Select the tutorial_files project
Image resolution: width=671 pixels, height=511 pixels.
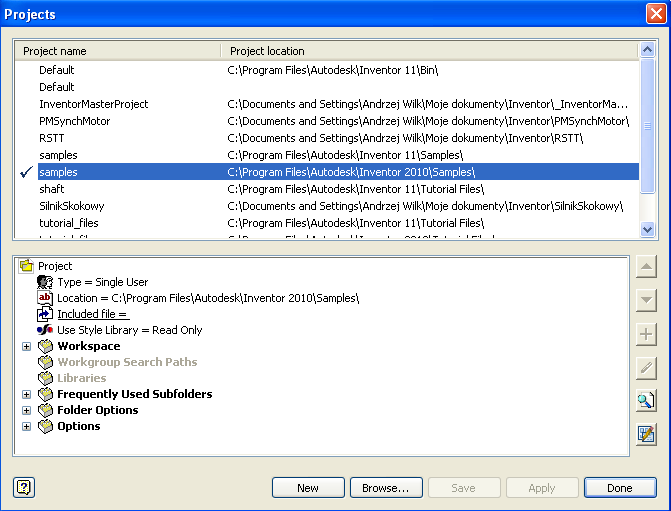click(x=327, y=223)
